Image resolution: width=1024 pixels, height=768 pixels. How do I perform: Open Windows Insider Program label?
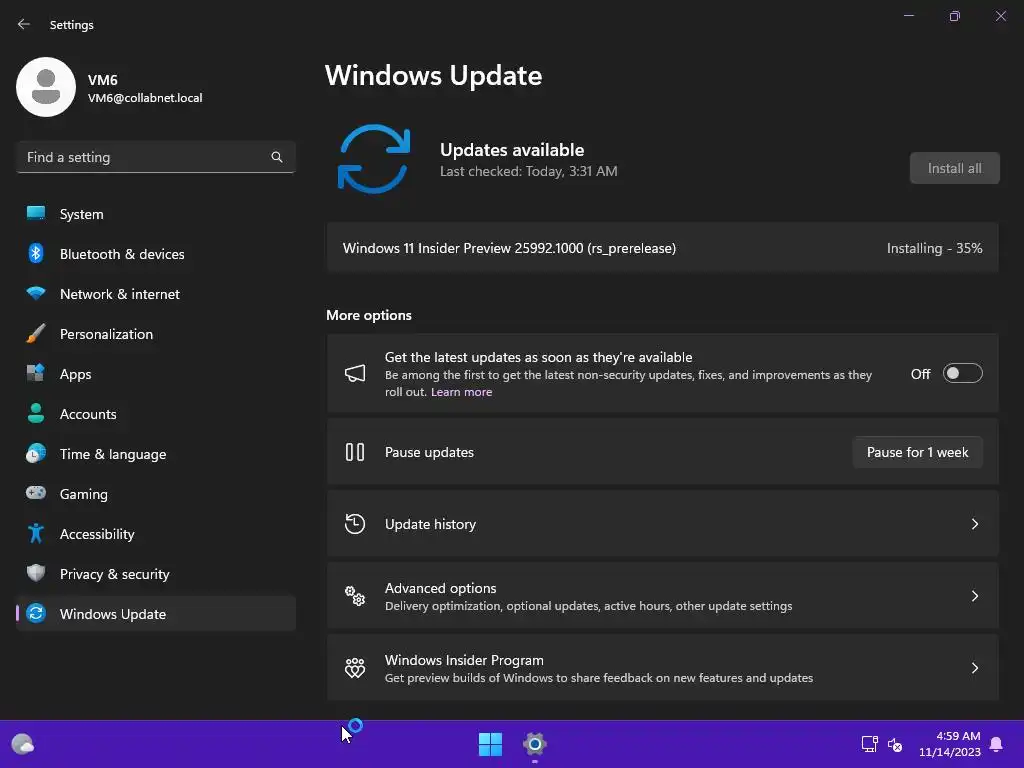464,660
